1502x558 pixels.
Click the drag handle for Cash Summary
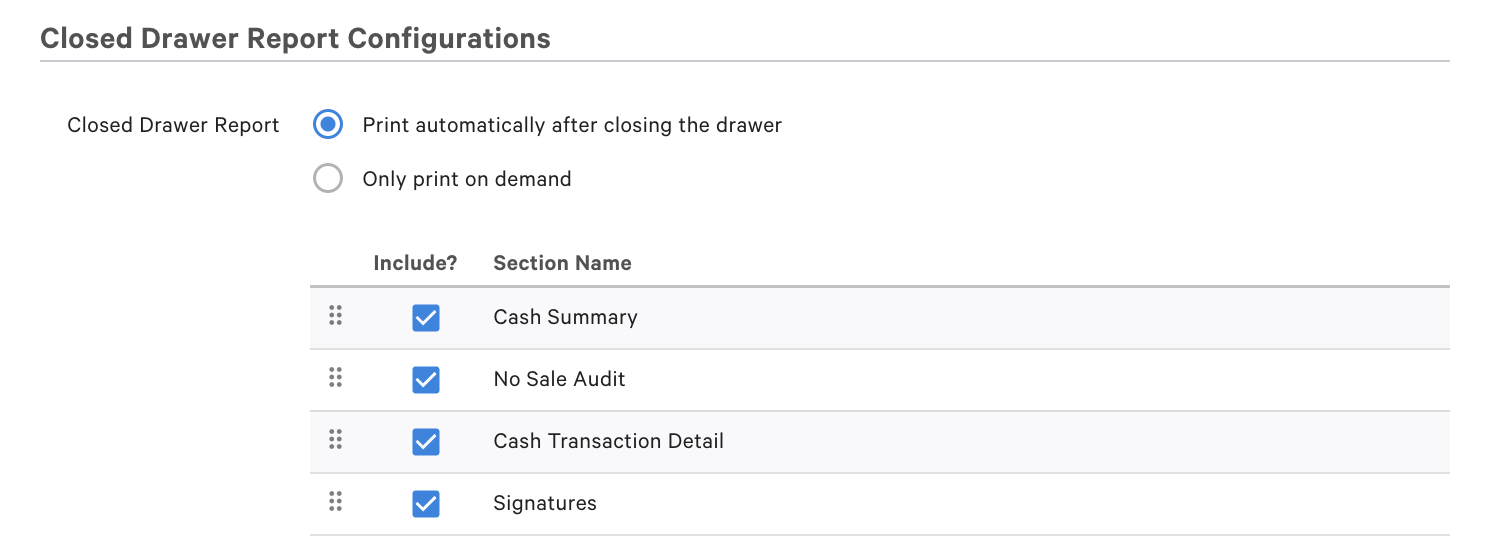tap(336, 316)
